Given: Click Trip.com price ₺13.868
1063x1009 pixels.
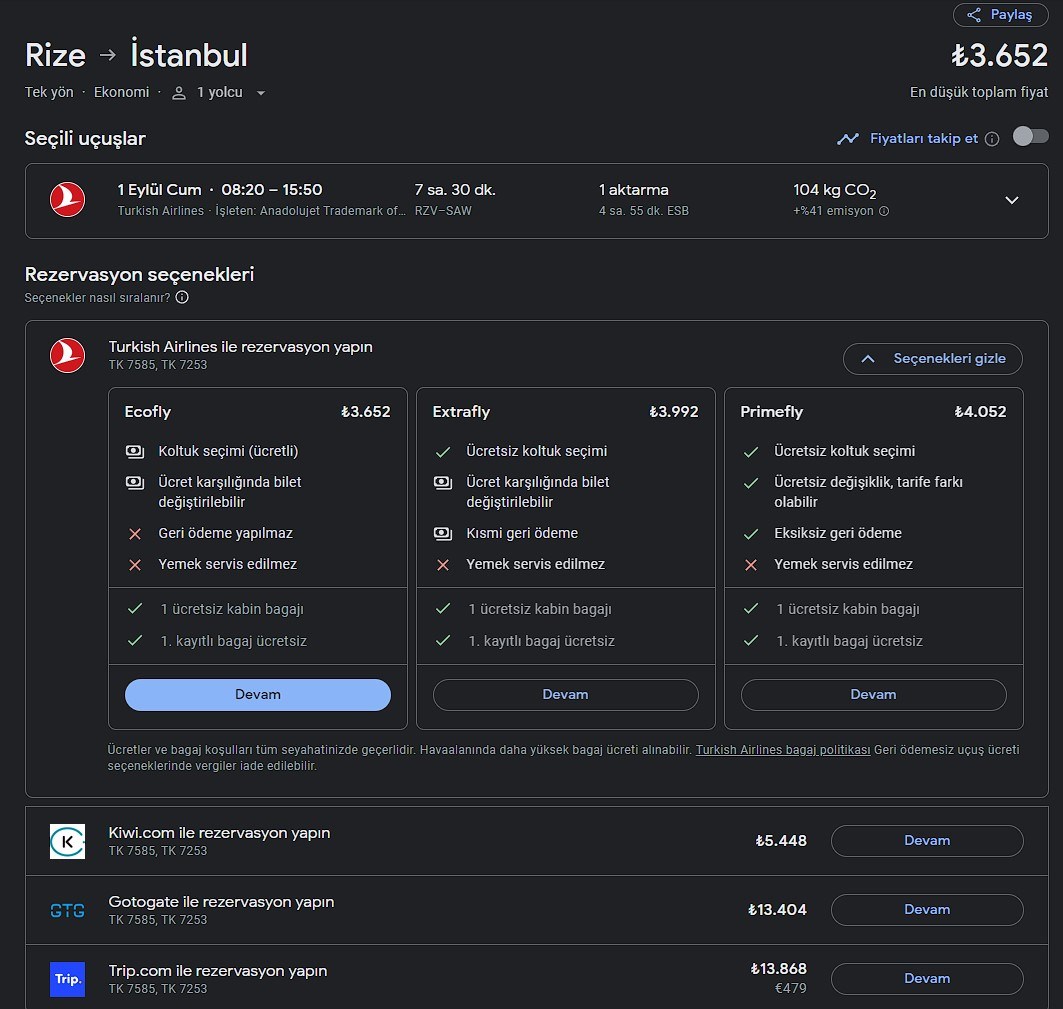Looking at the screenshot, I should pyautogui.click(x=778, y=969).
